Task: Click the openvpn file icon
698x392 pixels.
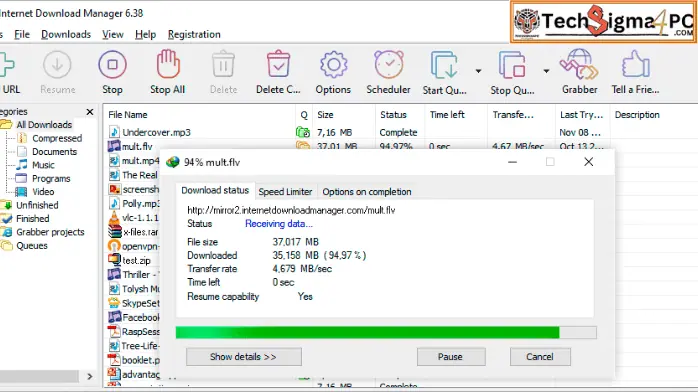Action: [114, 246]
